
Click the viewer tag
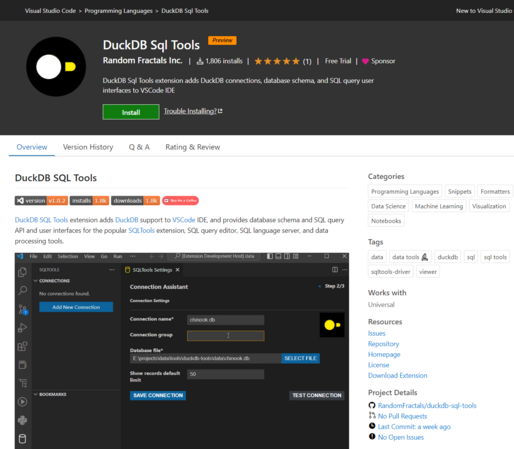pyautogui.click(x=428, y=271)
